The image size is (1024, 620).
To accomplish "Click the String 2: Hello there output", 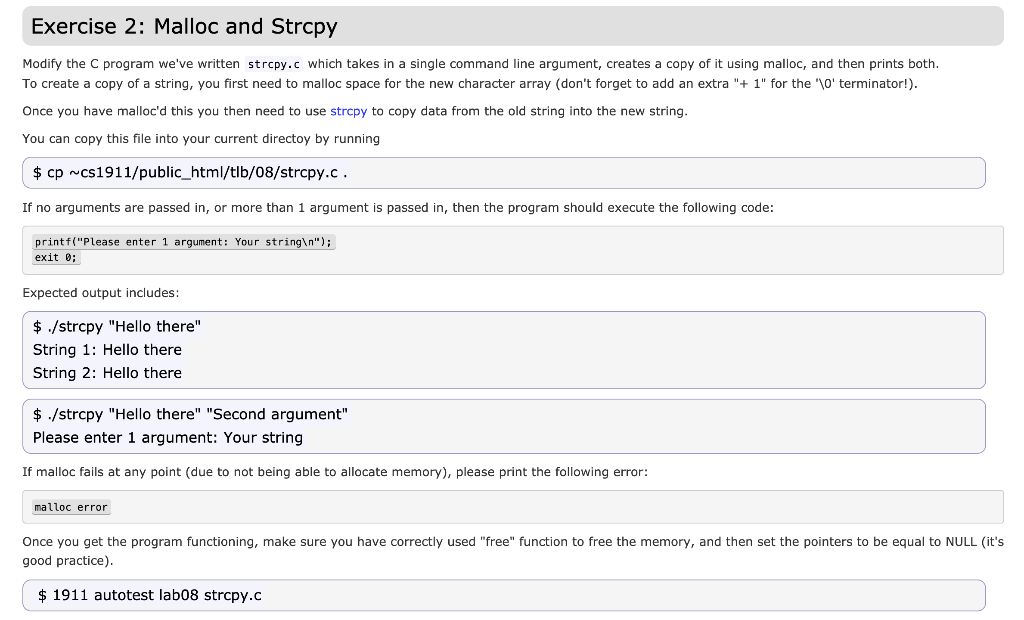I will [x=107, y=373].
